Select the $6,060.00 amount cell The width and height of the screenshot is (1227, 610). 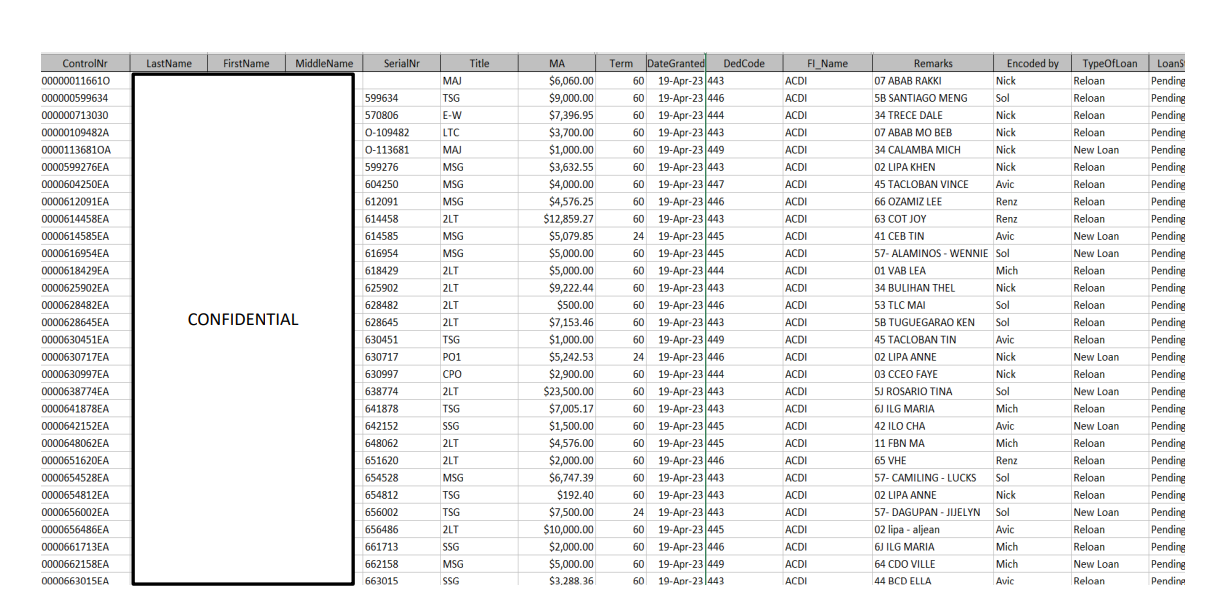tap(557, 81)
